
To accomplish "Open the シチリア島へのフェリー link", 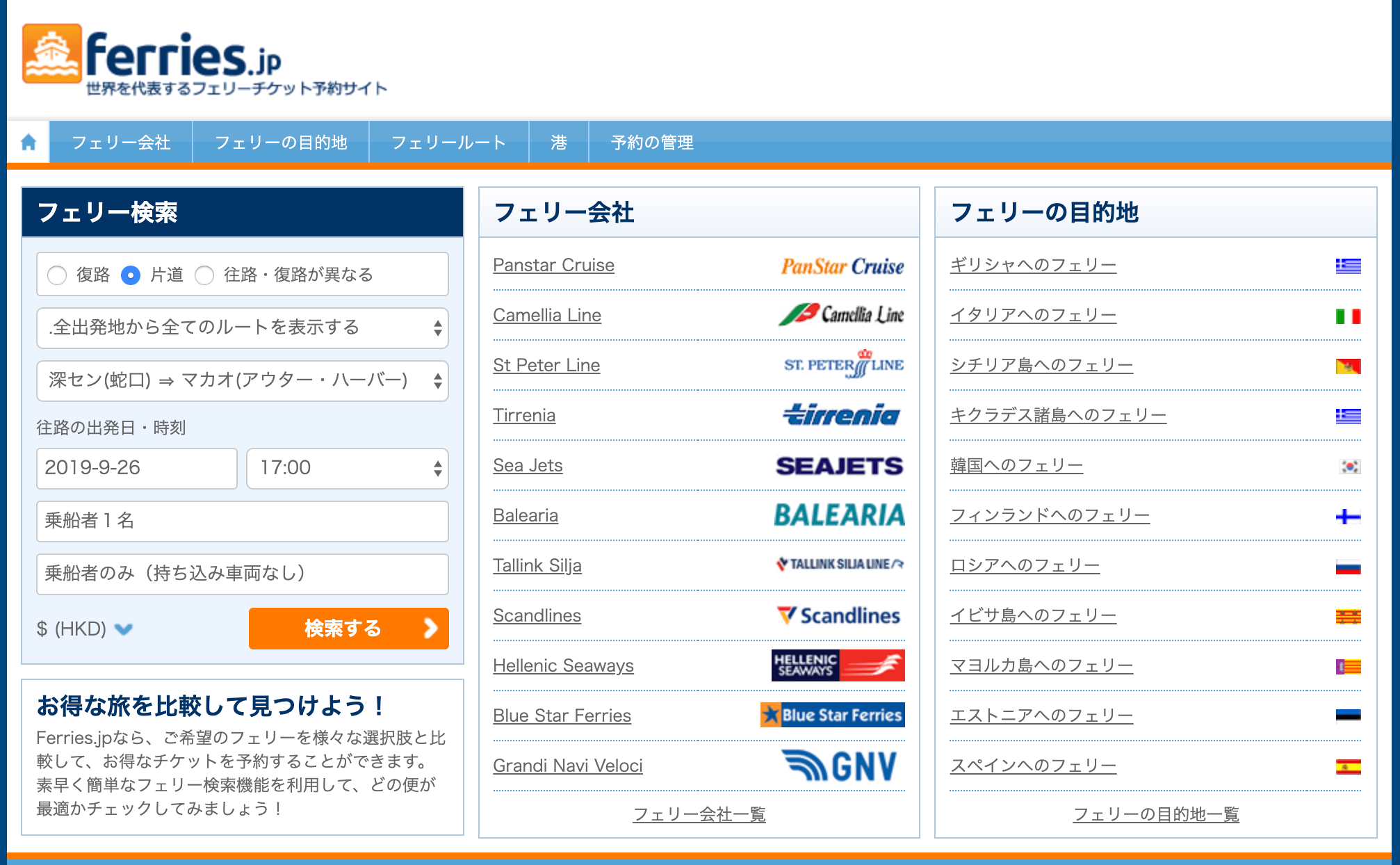I will coord(1041,365).
